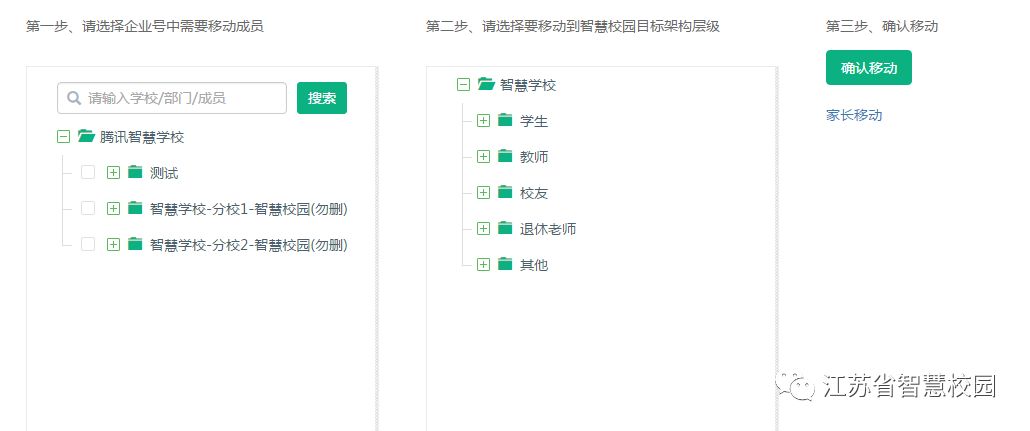1030x431 pixels.
Task: Expand the 退休老师 node
Action: [x=483, y=228]
